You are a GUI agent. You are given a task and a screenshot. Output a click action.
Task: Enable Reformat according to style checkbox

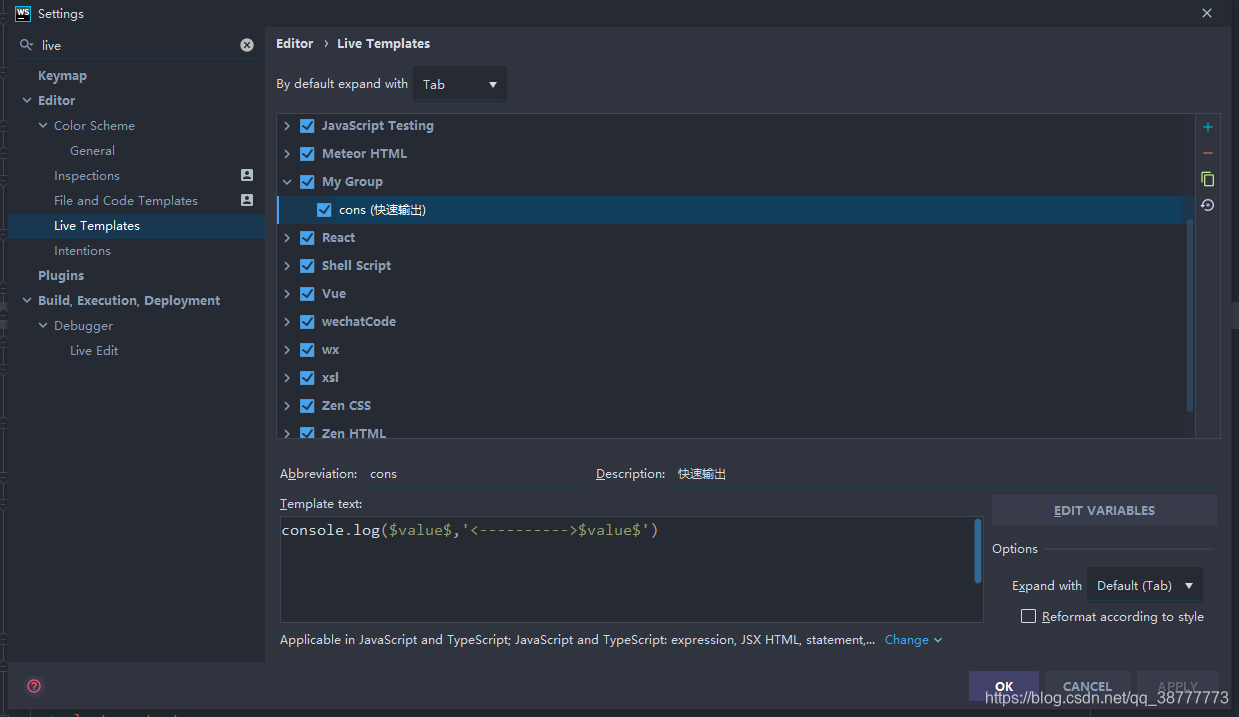[x=1028, y=616]
